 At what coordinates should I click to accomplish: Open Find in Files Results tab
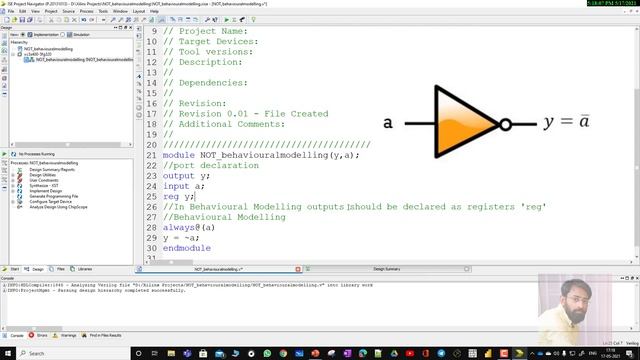point(102,335)
